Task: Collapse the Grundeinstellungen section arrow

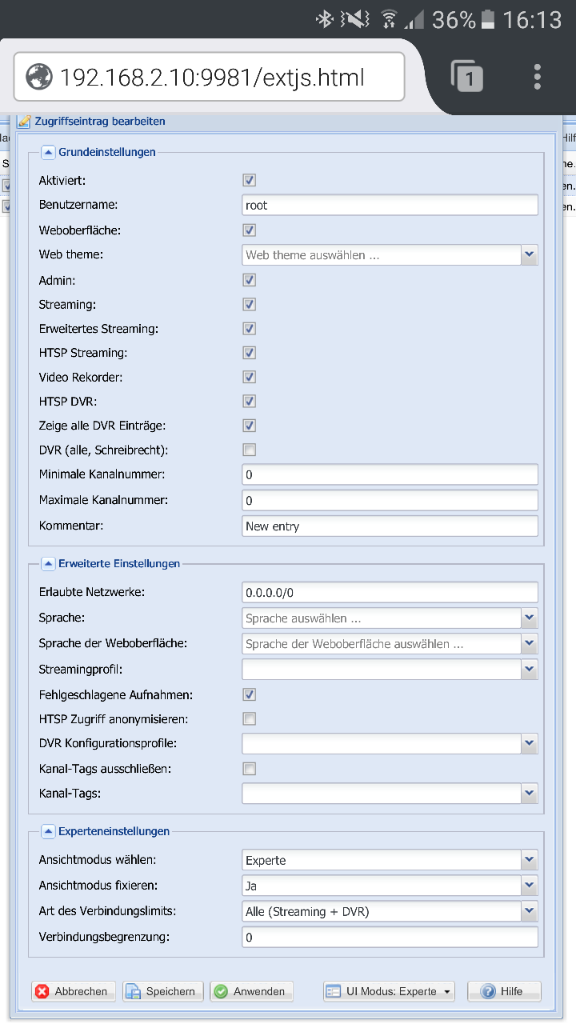Action: click(48, 152)
